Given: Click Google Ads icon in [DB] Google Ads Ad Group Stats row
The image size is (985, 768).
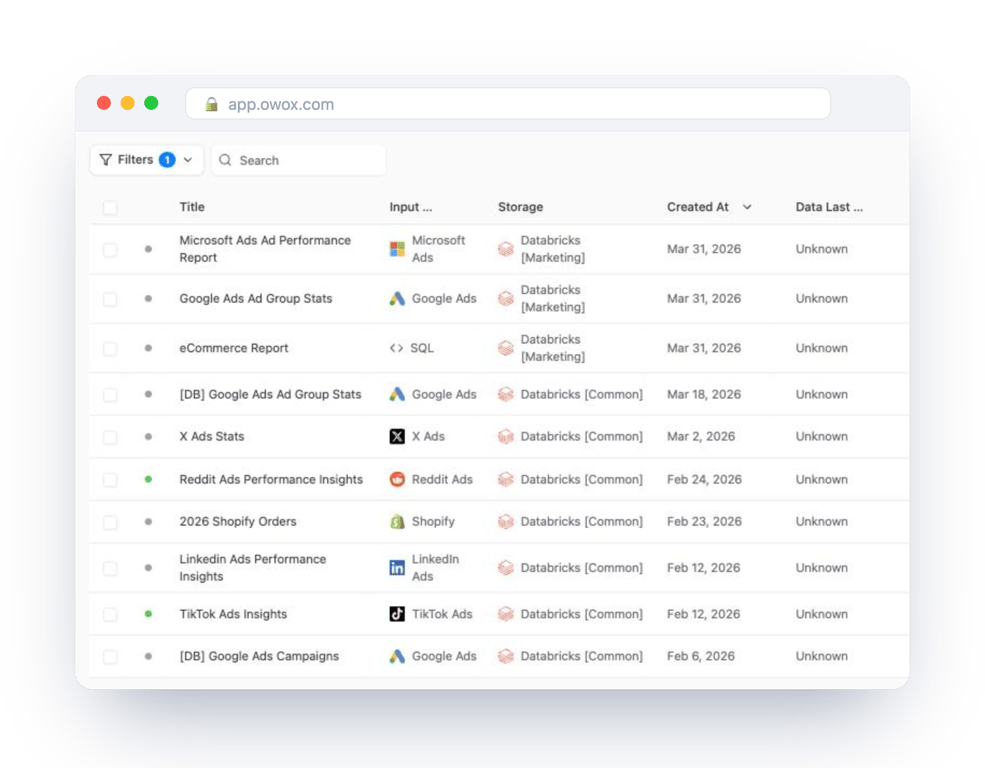Looking at the screenshot, I should (397, 394).
